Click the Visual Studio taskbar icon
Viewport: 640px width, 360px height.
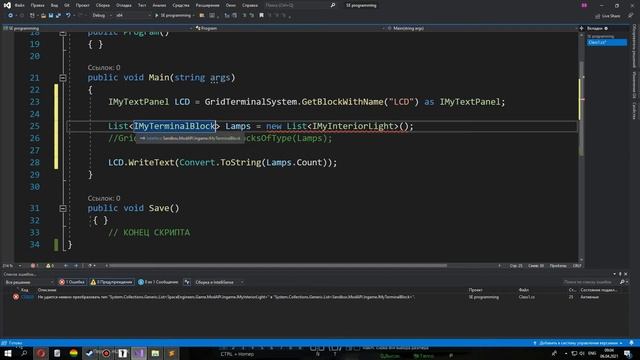139,353
